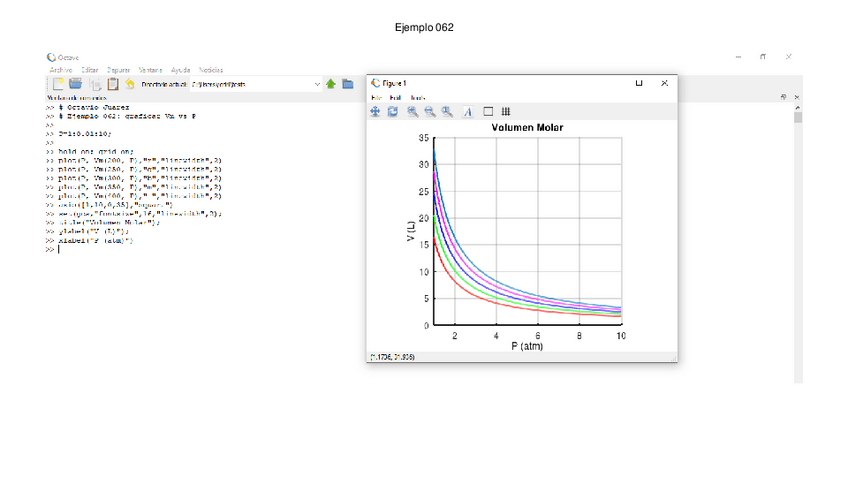Browse directories with the folder icon

[x=347, y=85]
